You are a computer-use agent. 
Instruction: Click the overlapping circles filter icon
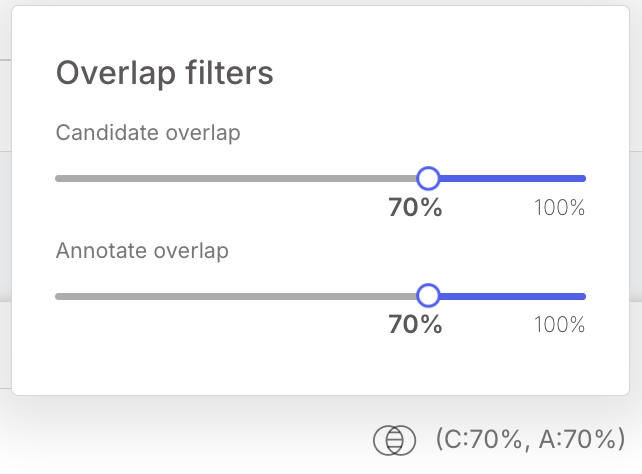393,439
